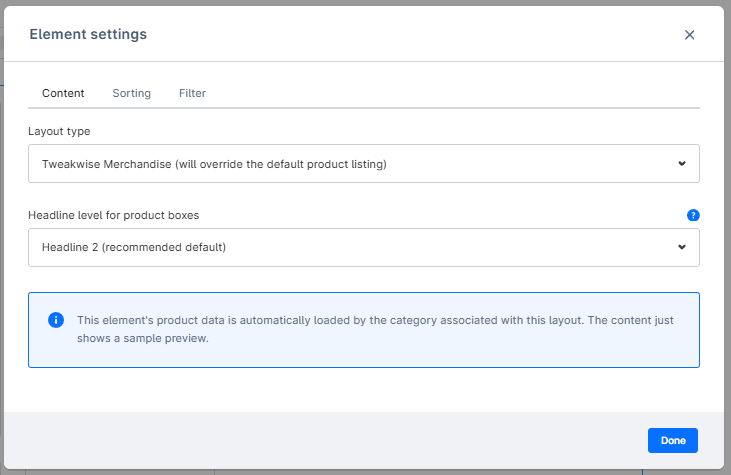Switch to the Sorting tab

pos(131,93)
